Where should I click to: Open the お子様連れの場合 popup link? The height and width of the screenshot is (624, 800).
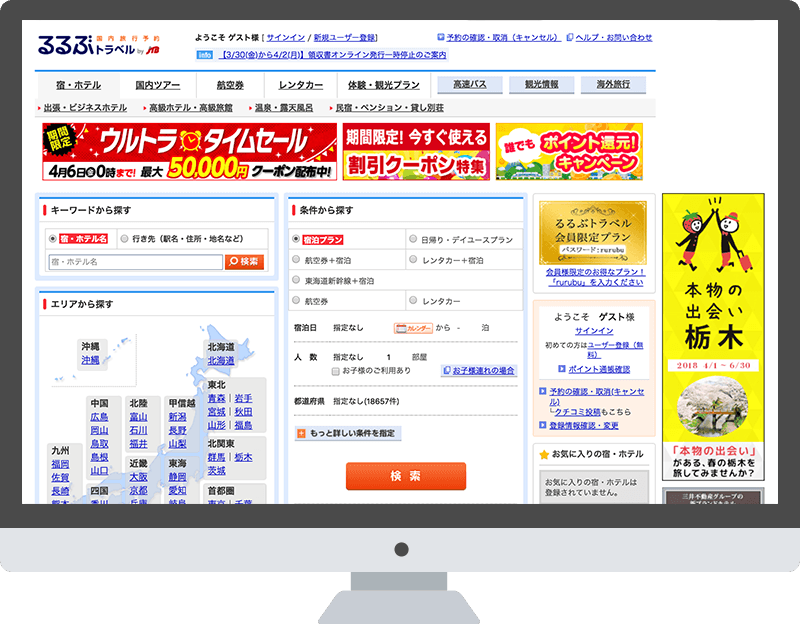click(x=482, y=371)
